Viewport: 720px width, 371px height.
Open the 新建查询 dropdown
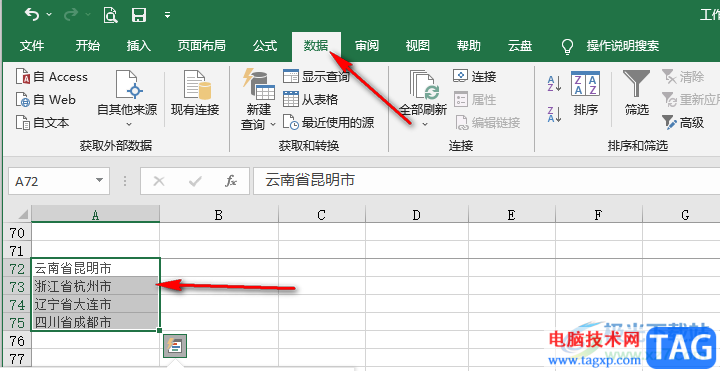[x=258, y=99]
